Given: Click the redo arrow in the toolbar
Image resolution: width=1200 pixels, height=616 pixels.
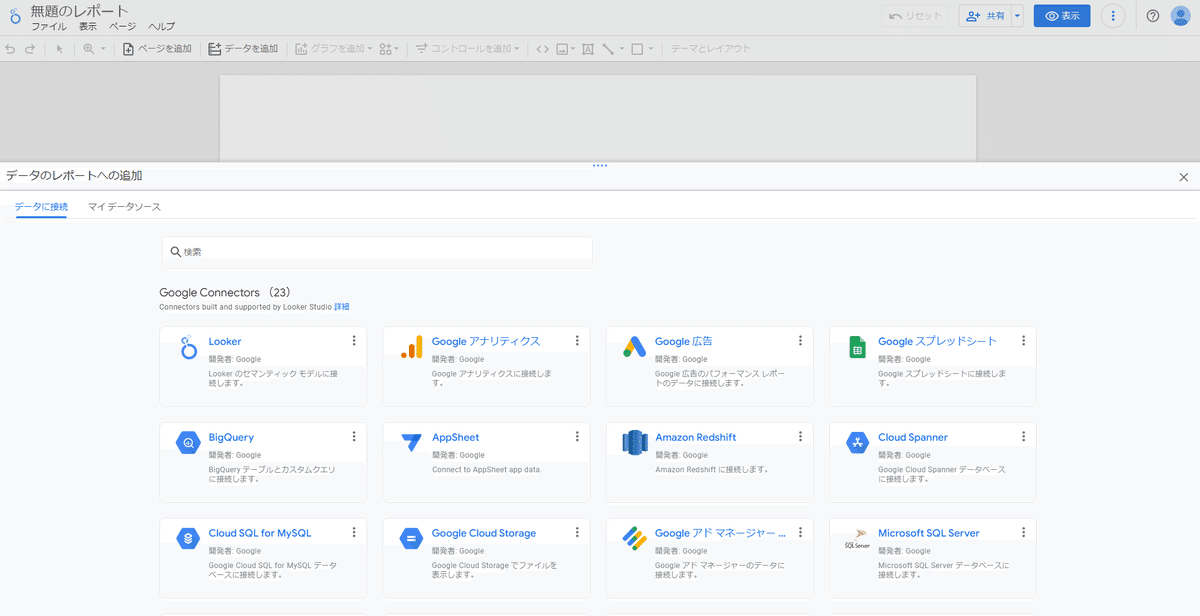Looking at the screenshot, I should [x=30, y=49].
